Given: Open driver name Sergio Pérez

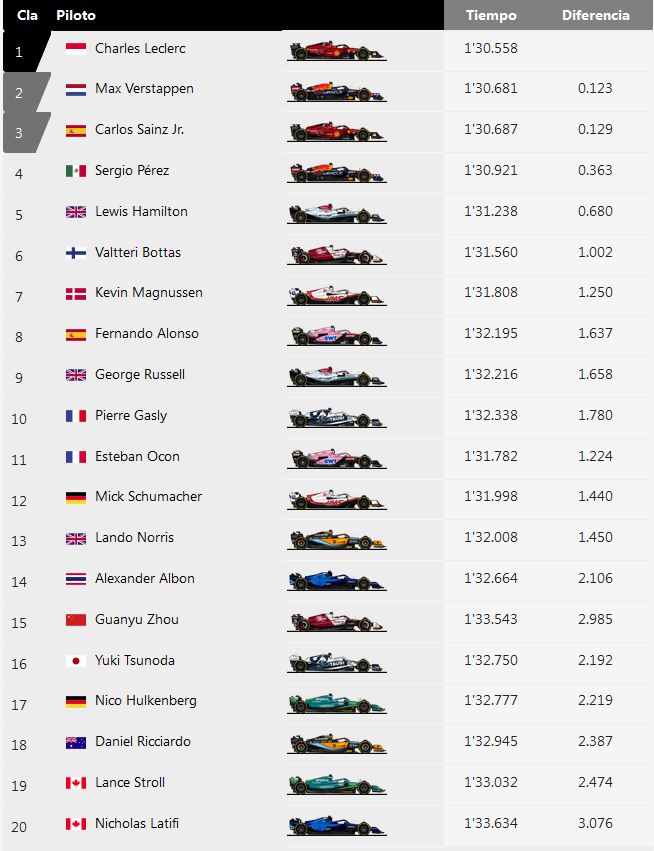Looking at the screenshot, I should point(132,170).
